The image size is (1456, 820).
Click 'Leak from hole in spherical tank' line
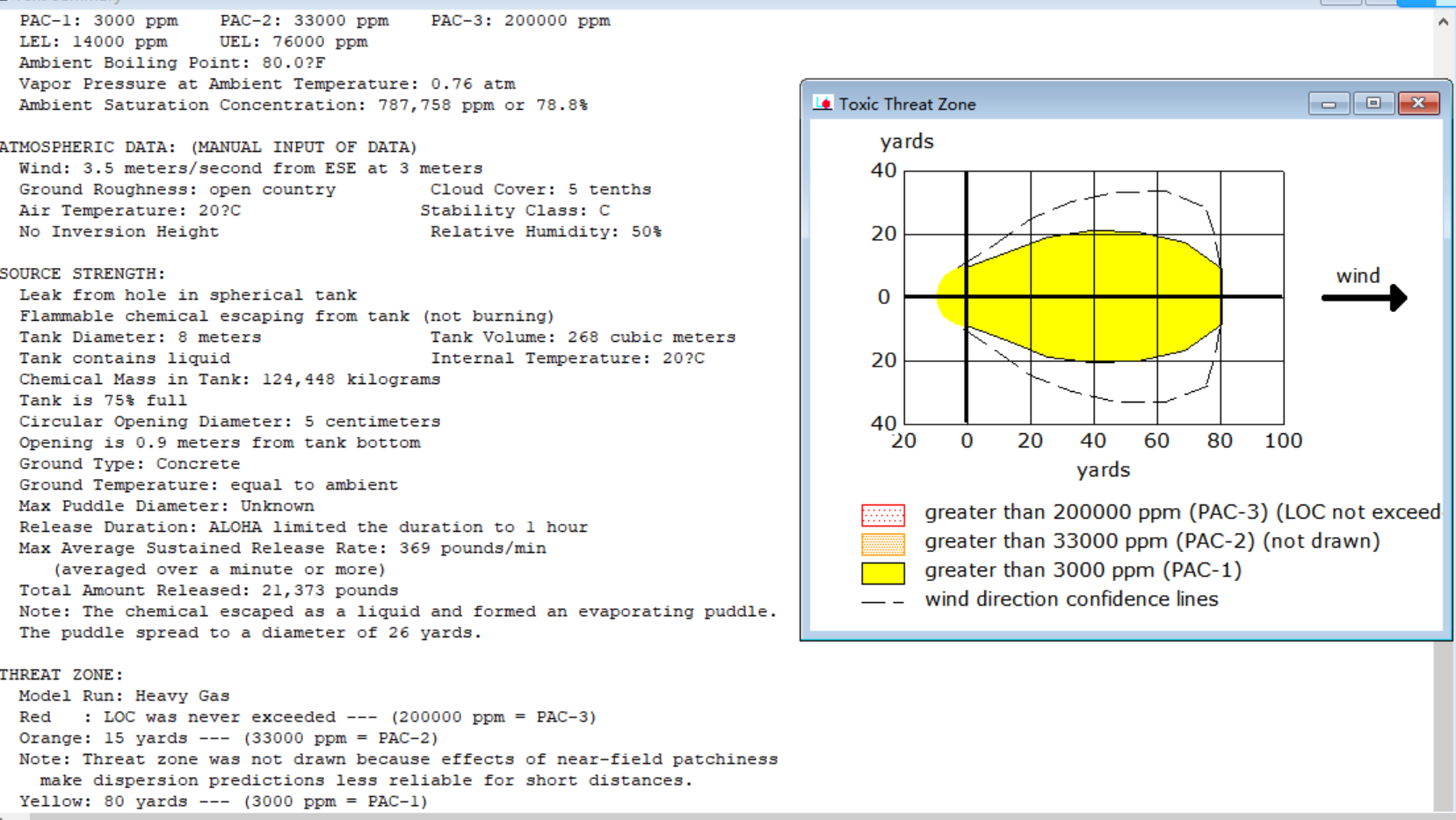coord(188,294)
